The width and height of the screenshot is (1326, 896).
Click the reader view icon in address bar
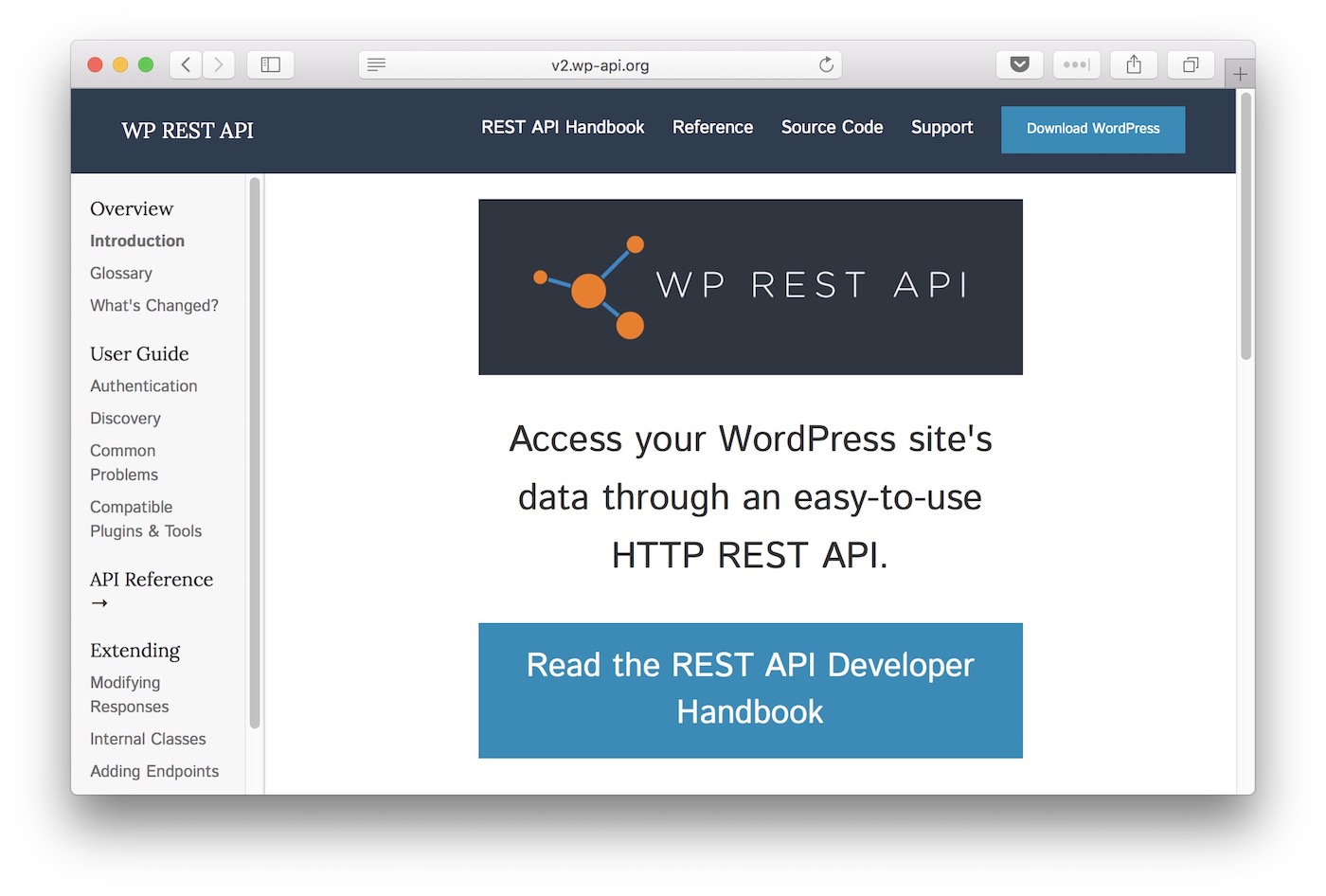click(x=376, y=64)
